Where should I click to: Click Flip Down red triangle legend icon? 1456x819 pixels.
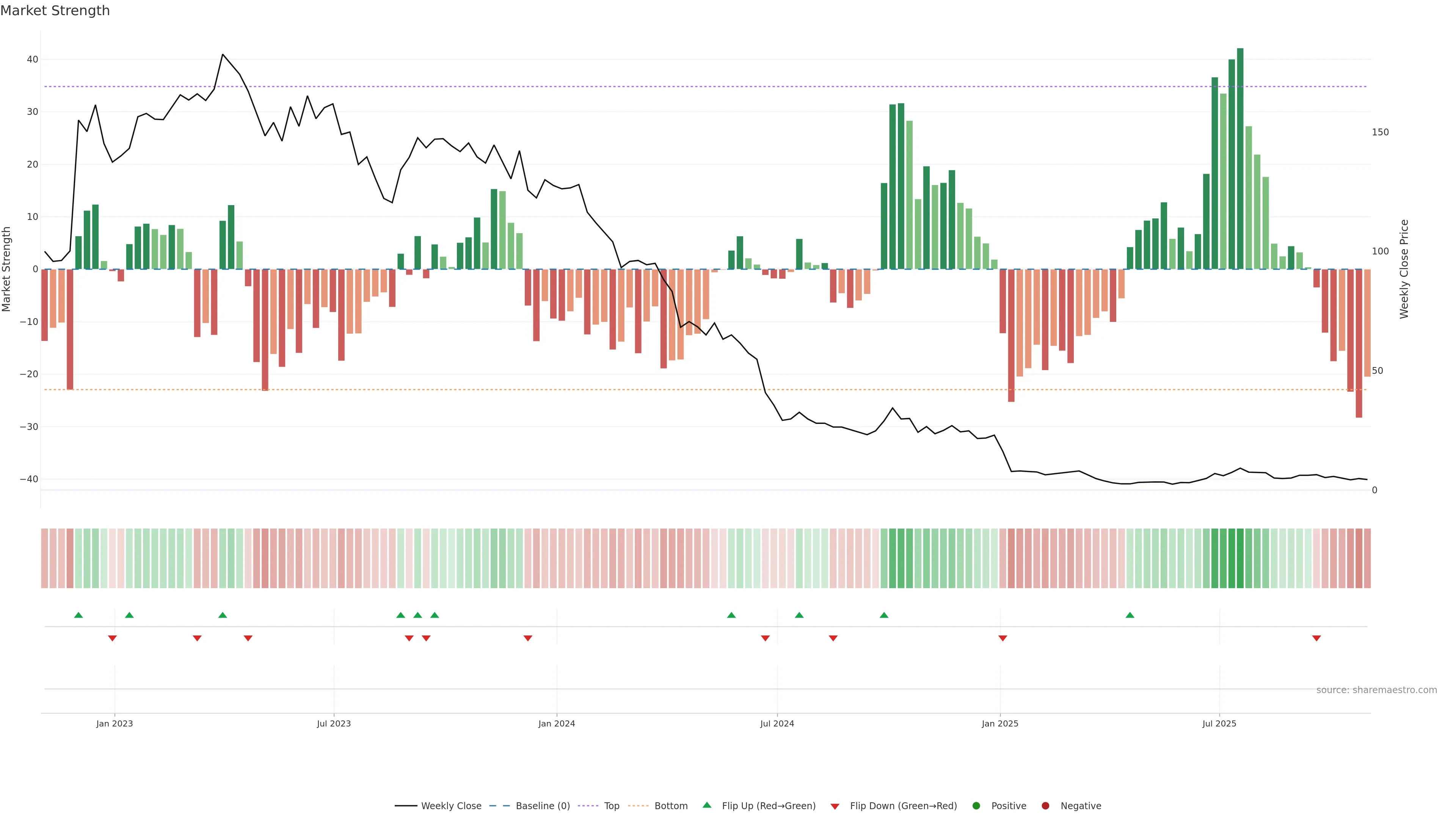[x=835, y=806]
